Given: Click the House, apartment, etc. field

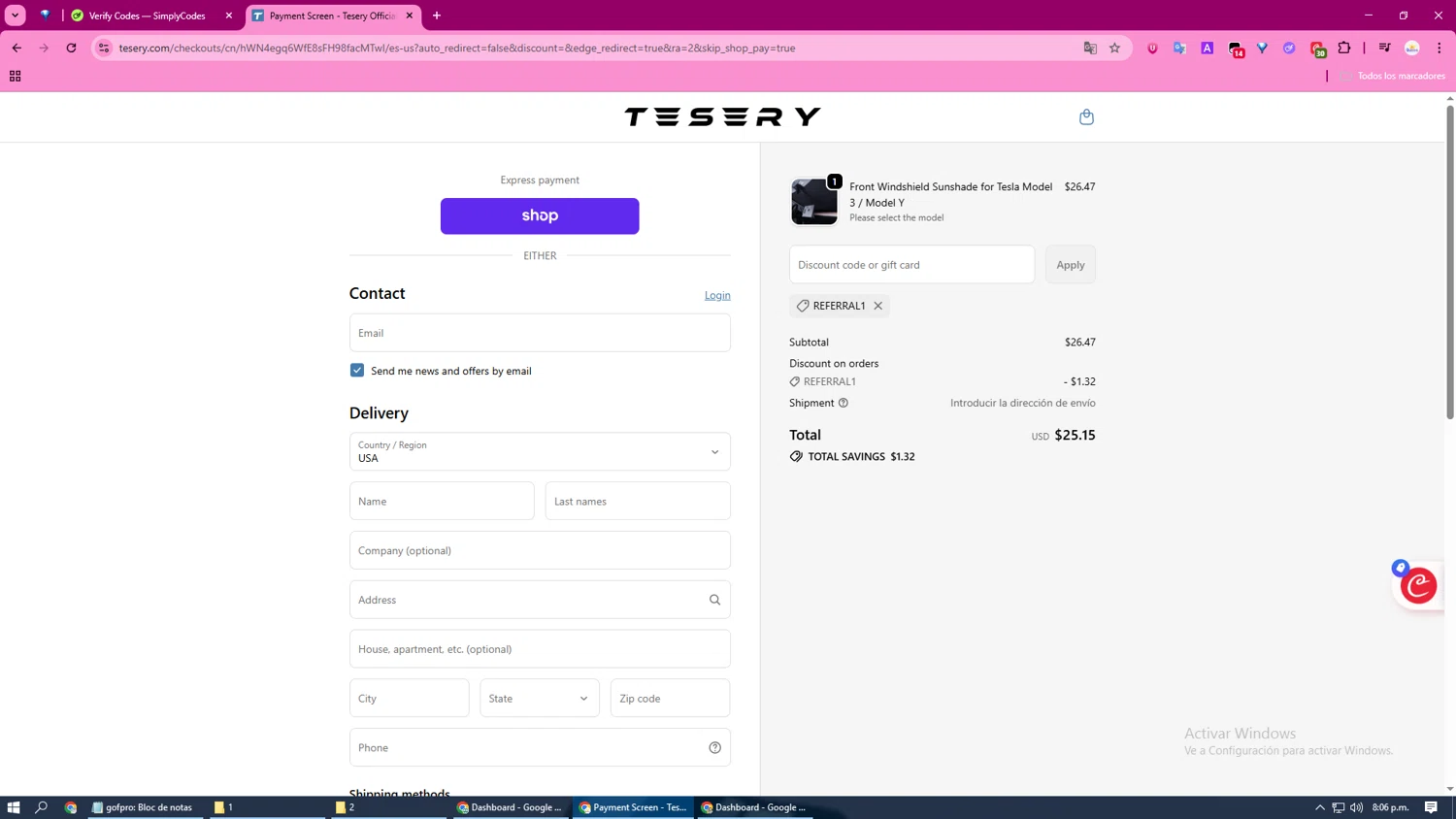Looking at the screenshot, I should pos(540,649).
